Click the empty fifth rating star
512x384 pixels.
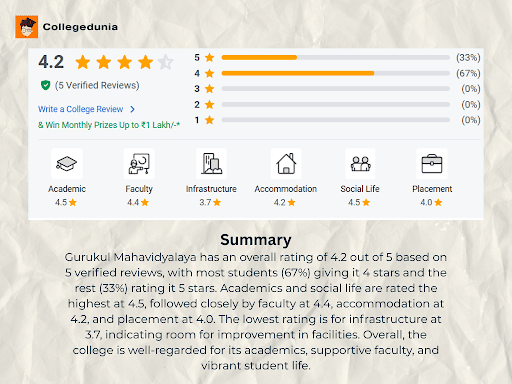(165, 62)
